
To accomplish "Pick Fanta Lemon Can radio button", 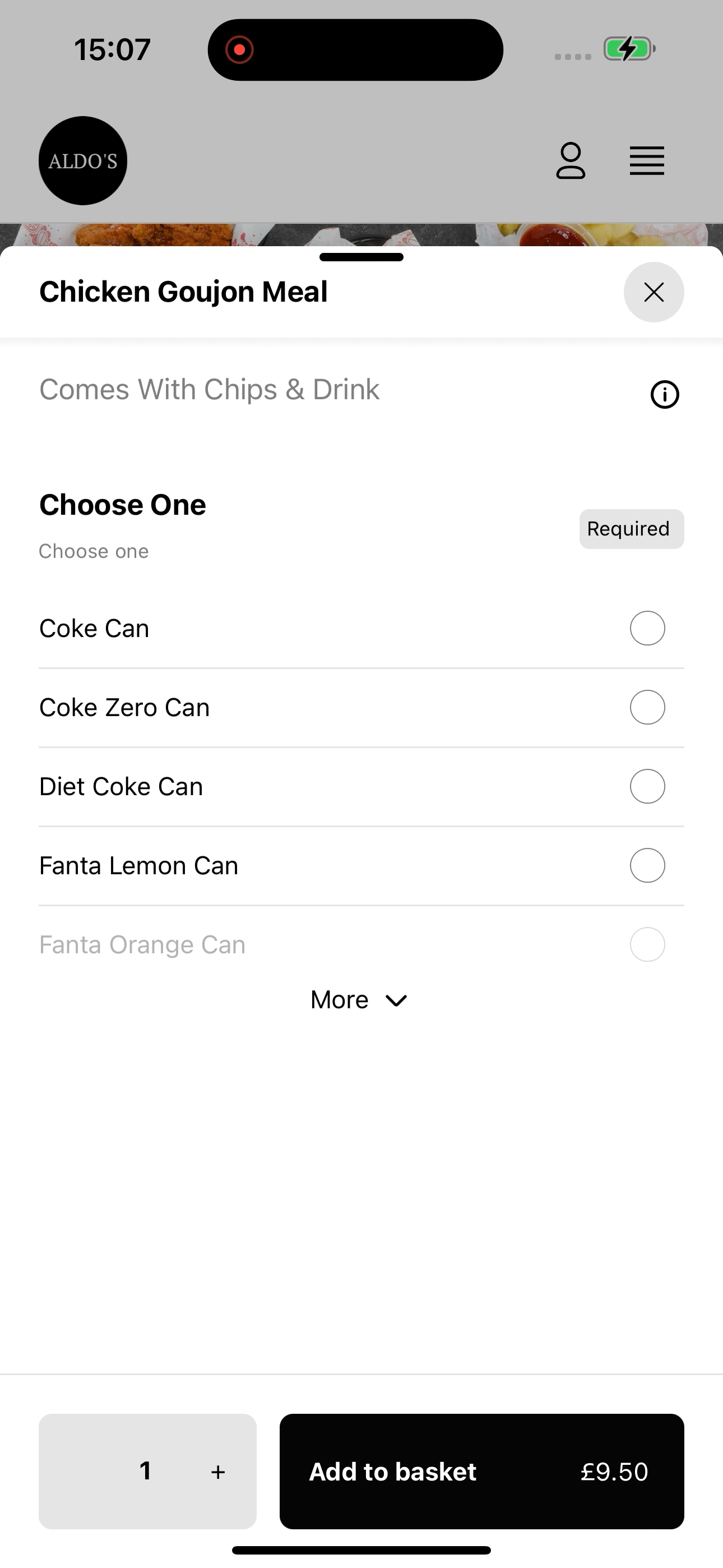I will tap(647, 865).
